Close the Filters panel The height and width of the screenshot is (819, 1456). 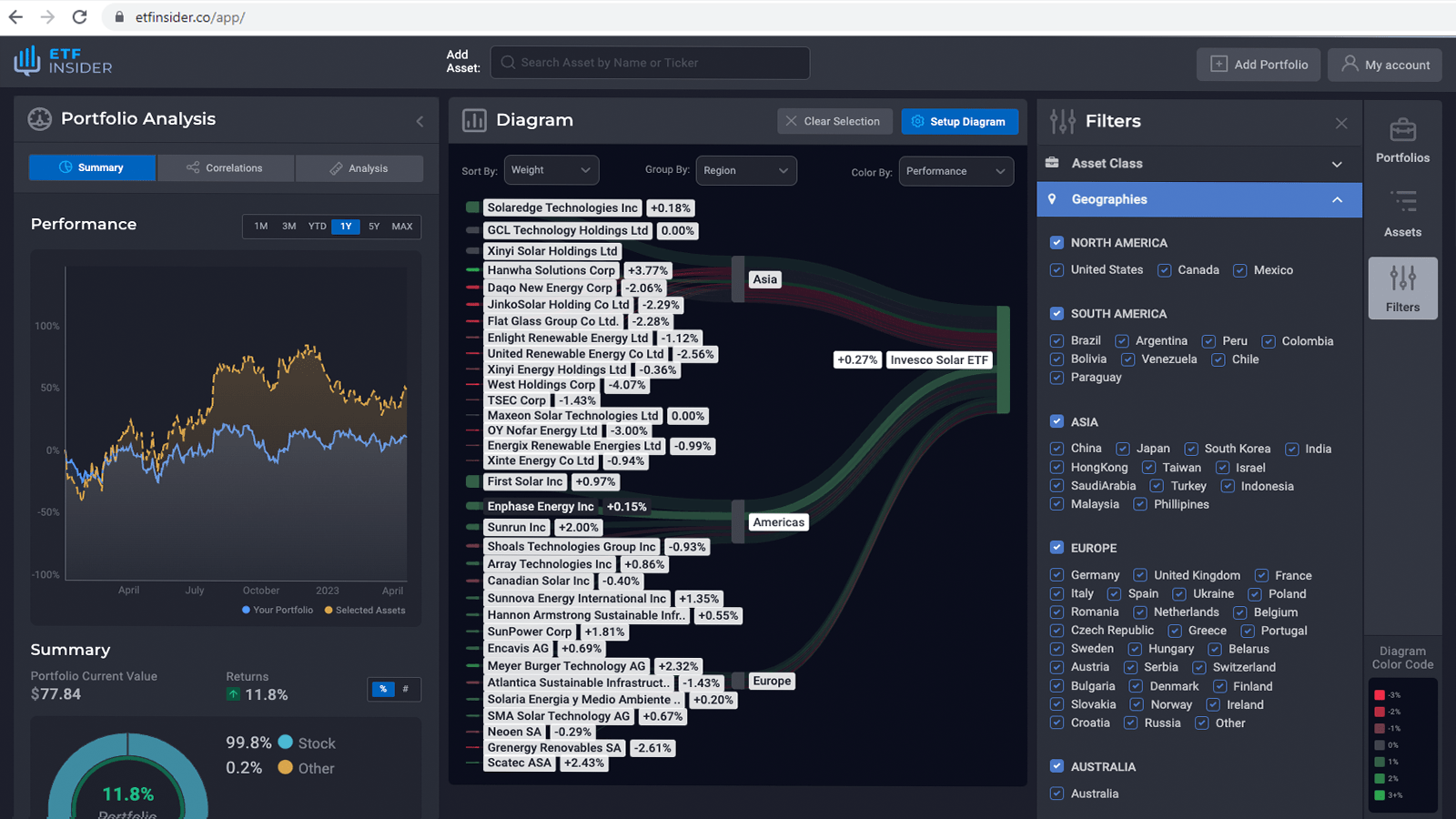[x=1341, y=123]
